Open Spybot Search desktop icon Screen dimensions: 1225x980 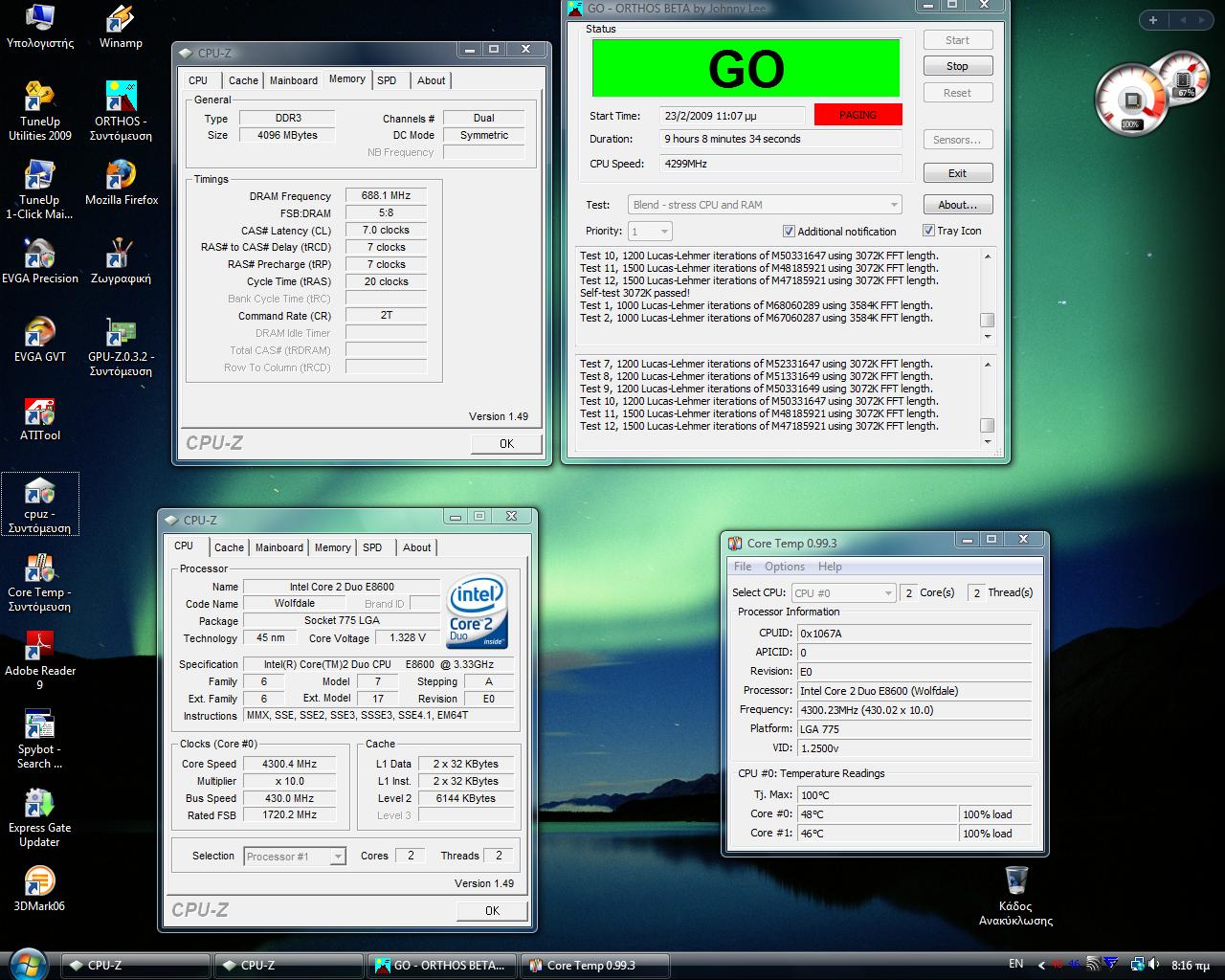[x=39, y=740]
